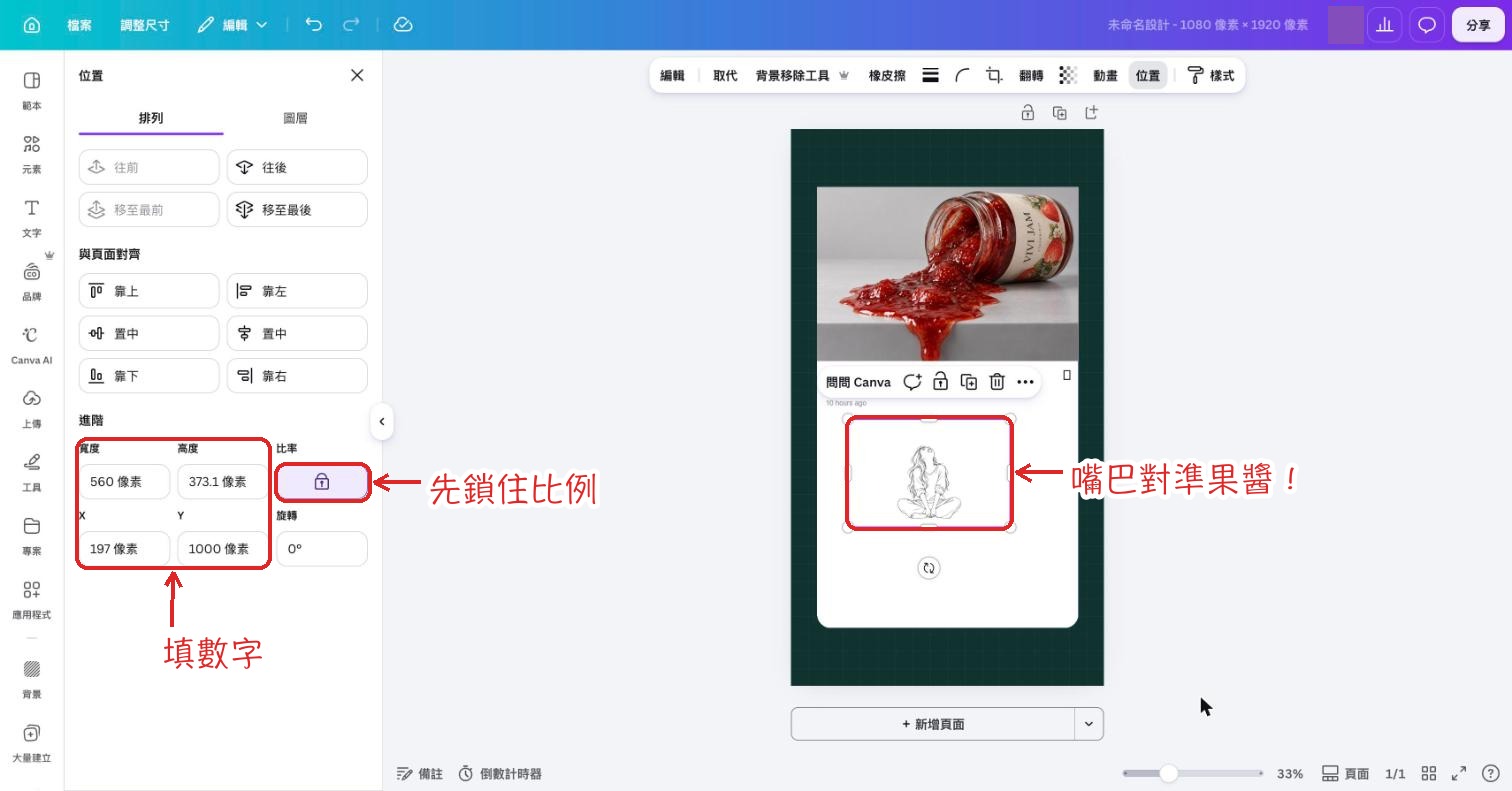Image resolution: width=1512 pixels, height=791 pixels.
Task: Click the 高度 height field
Action: 223,481
